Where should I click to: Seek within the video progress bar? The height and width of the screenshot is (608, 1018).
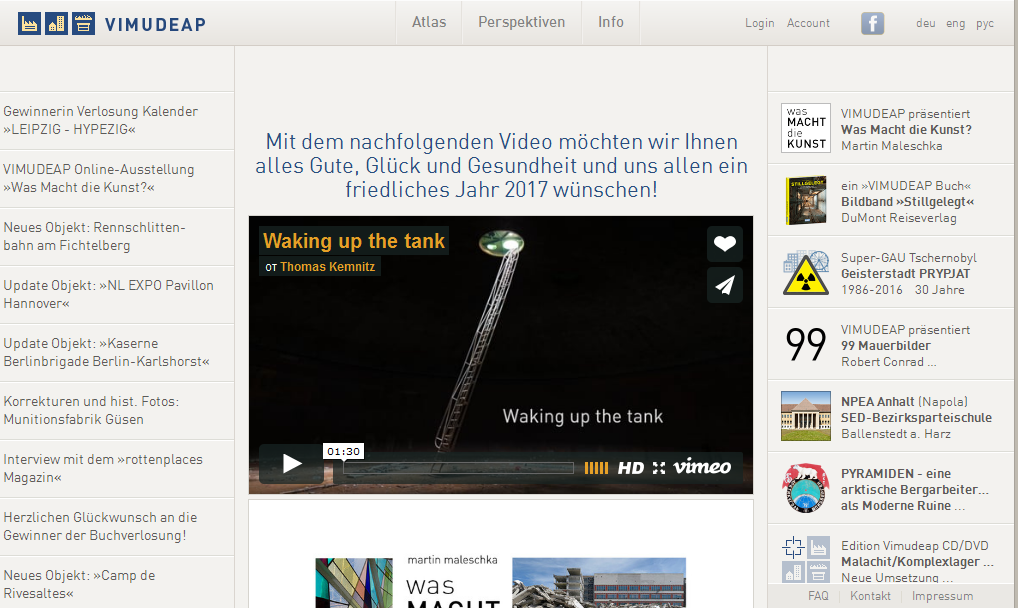(x=458, y=468)
